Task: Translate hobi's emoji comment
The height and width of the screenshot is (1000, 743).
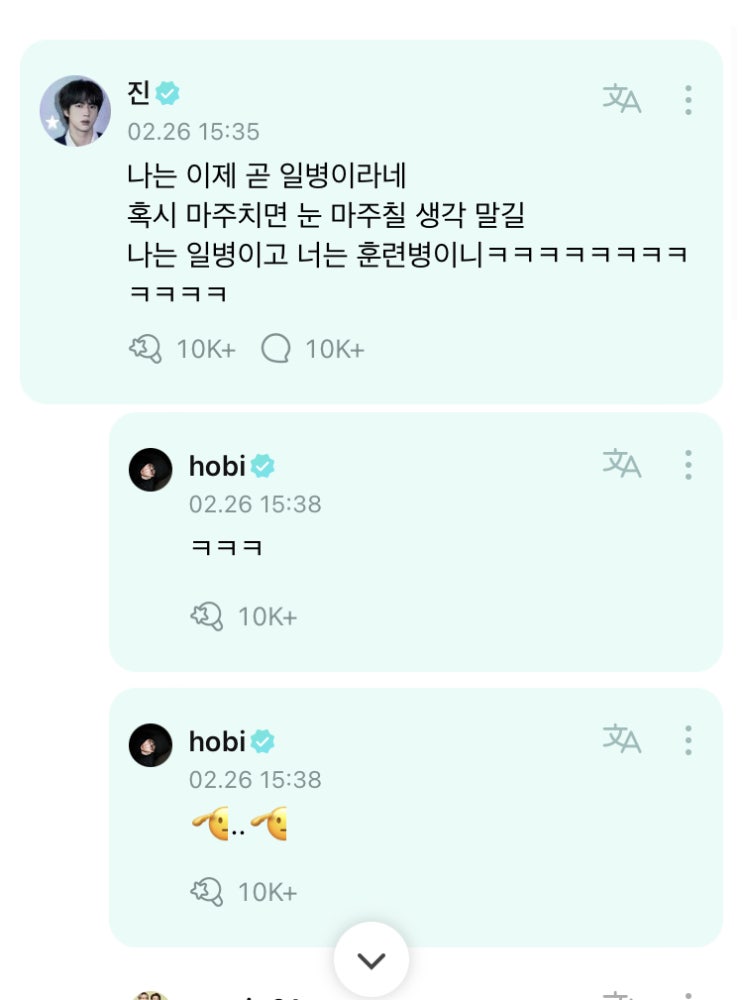Action: coord(621,738)
